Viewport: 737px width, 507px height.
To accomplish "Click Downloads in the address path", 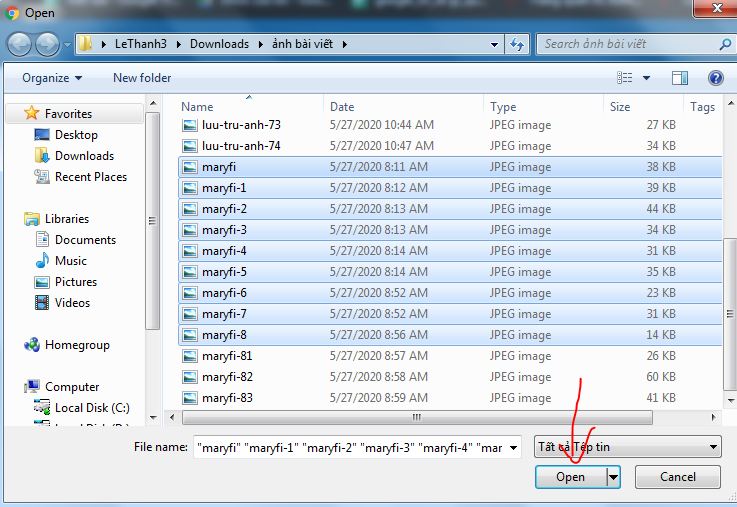I will [x=220, y=44].
